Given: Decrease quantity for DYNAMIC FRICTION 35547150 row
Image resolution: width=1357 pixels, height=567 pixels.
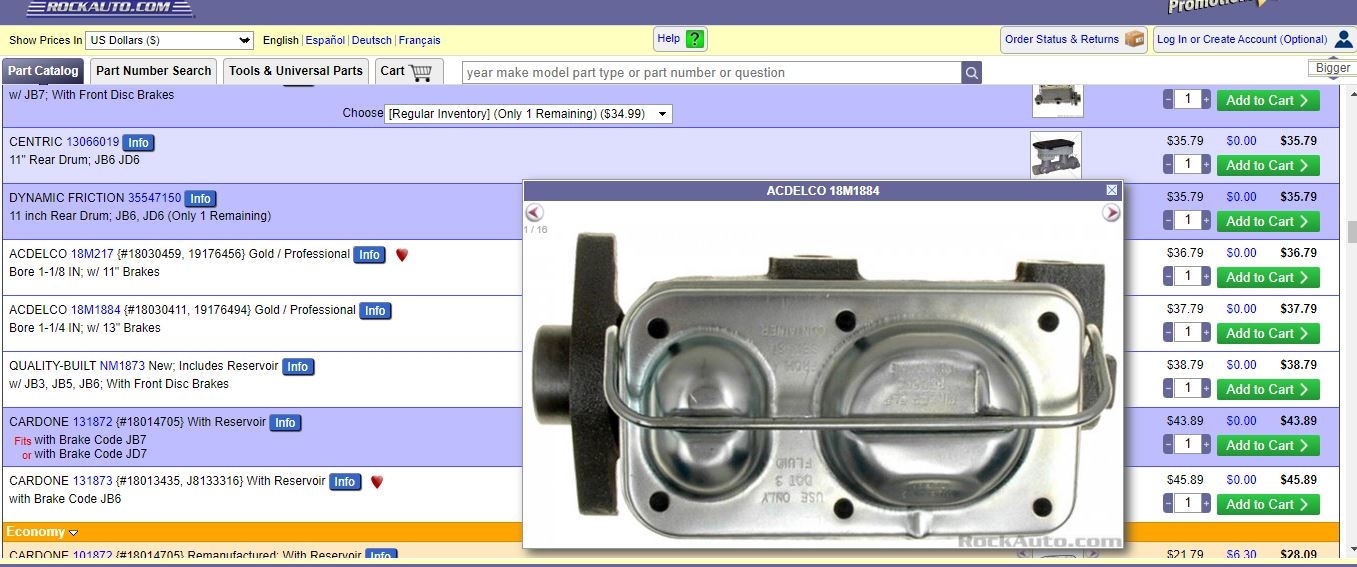Looking at the screenshot, I should click(x=1168, y=220).
